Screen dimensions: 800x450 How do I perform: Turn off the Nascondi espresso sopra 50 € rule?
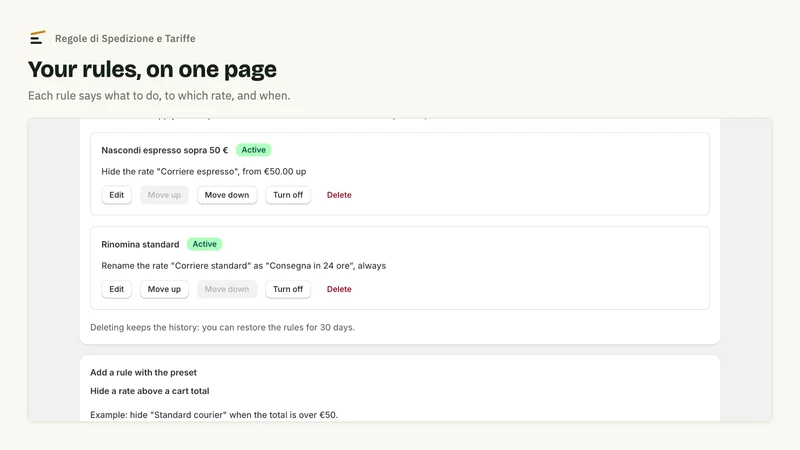coord(288,195)
